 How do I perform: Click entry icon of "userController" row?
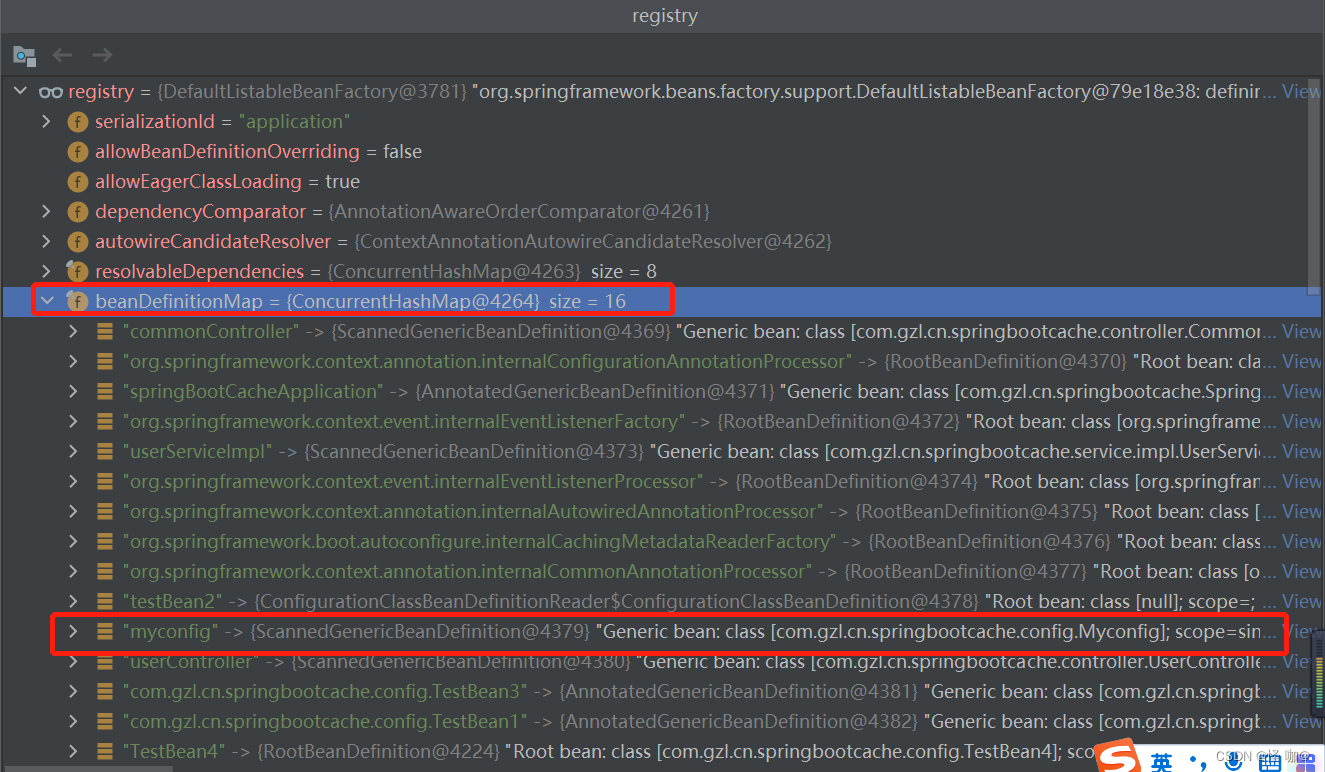pos(104,662)
